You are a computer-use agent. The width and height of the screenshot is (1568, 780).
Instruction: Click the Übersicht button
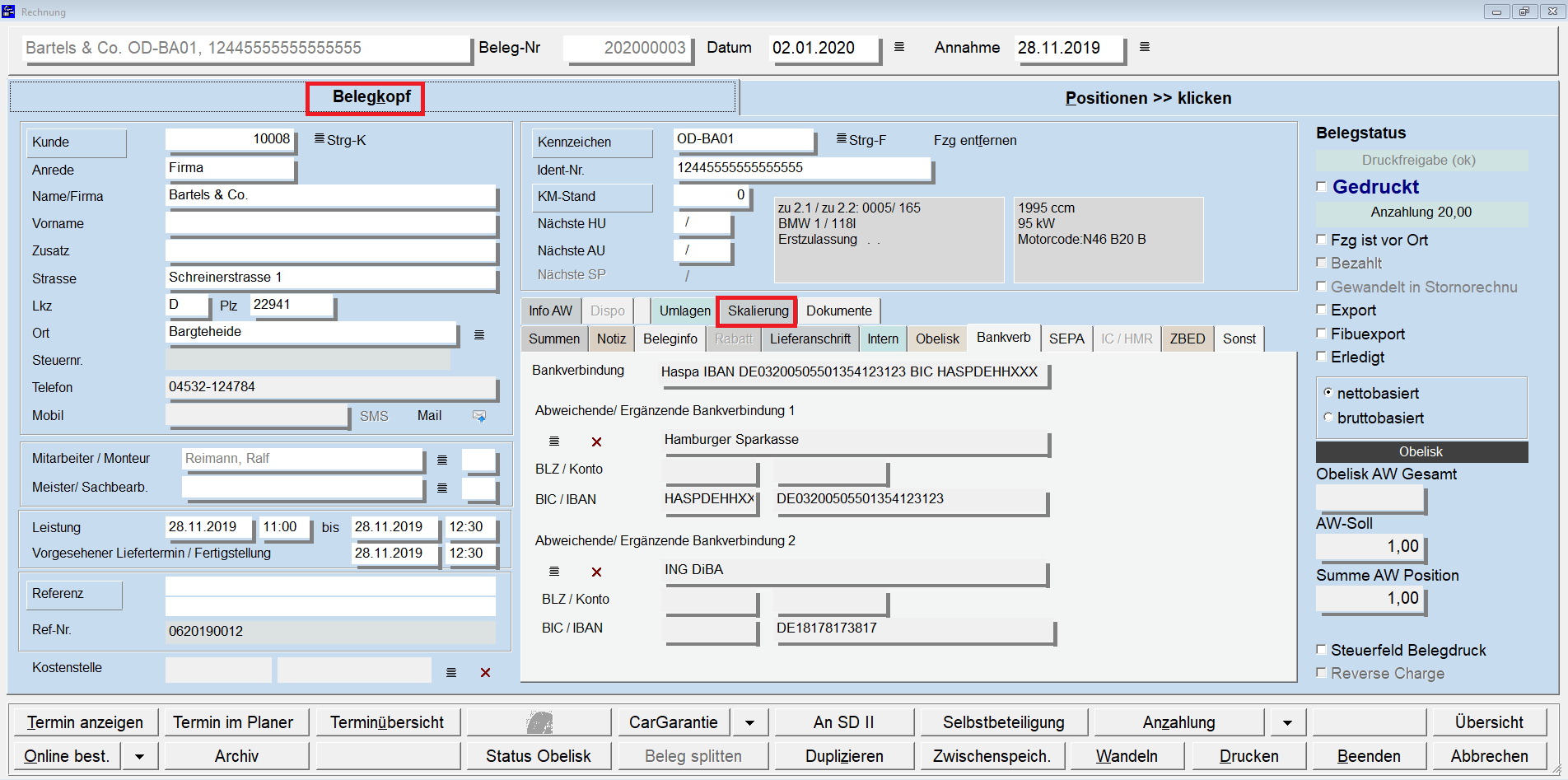tap(1489, 722)
